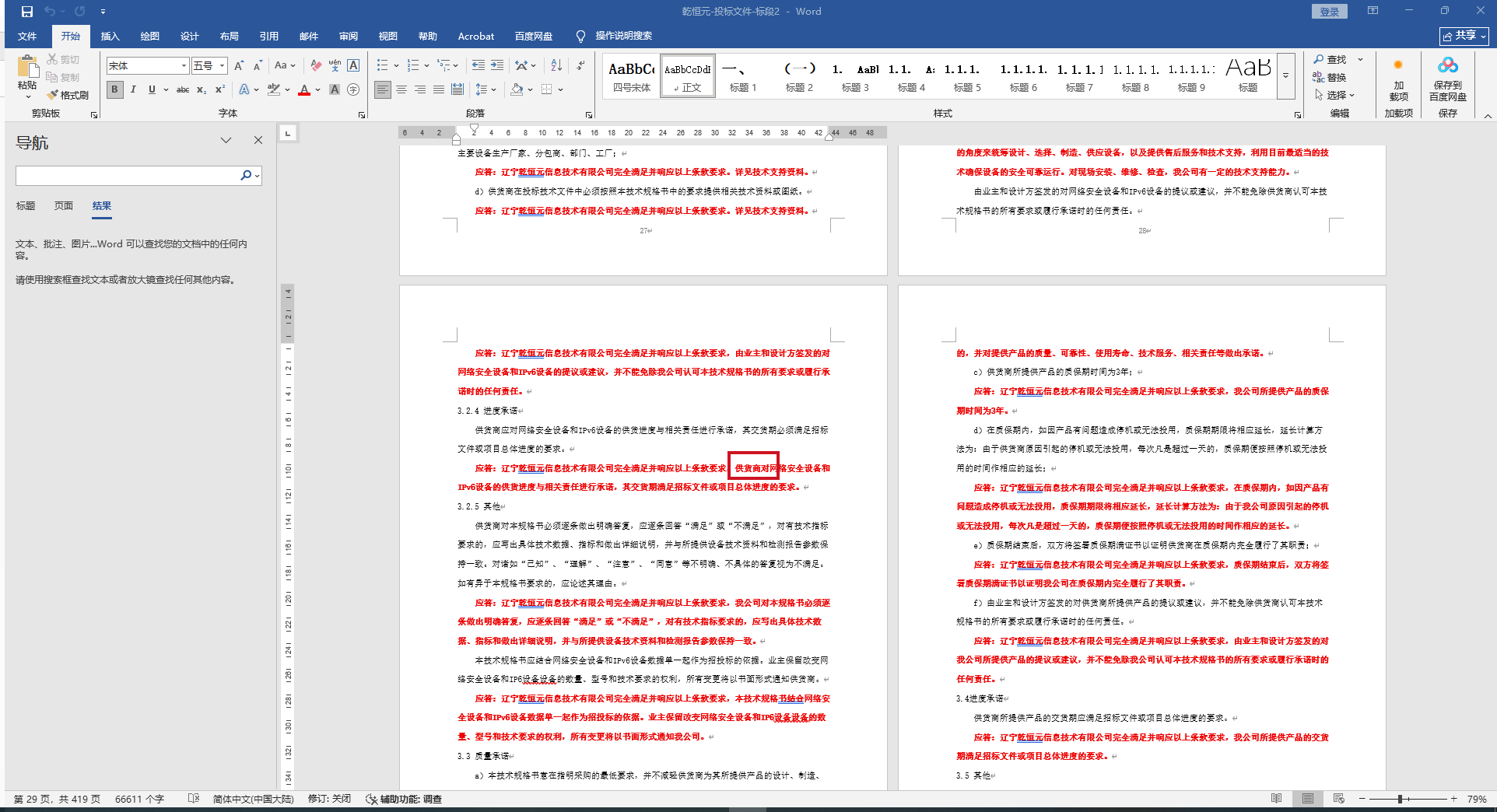
Task: Expand the bullet list dropdown arrow
Action: [396, 66]
